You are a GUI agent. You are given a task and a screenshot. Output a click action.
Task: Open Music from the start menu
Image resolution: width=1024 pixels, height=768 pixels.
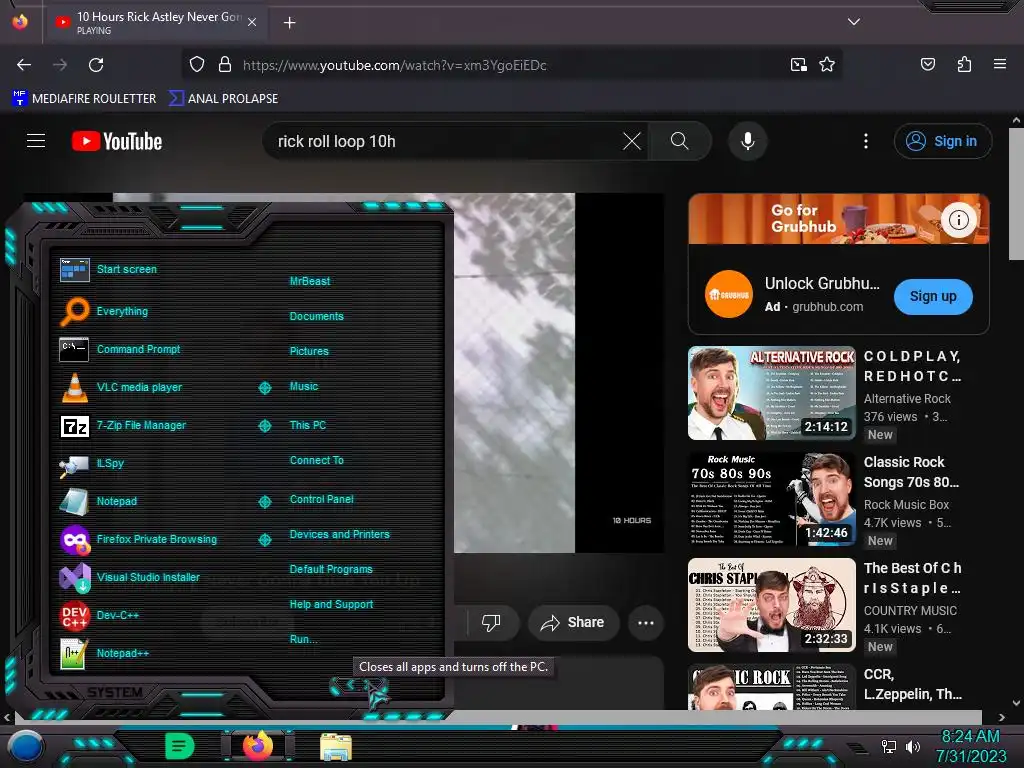pos(304,386)
